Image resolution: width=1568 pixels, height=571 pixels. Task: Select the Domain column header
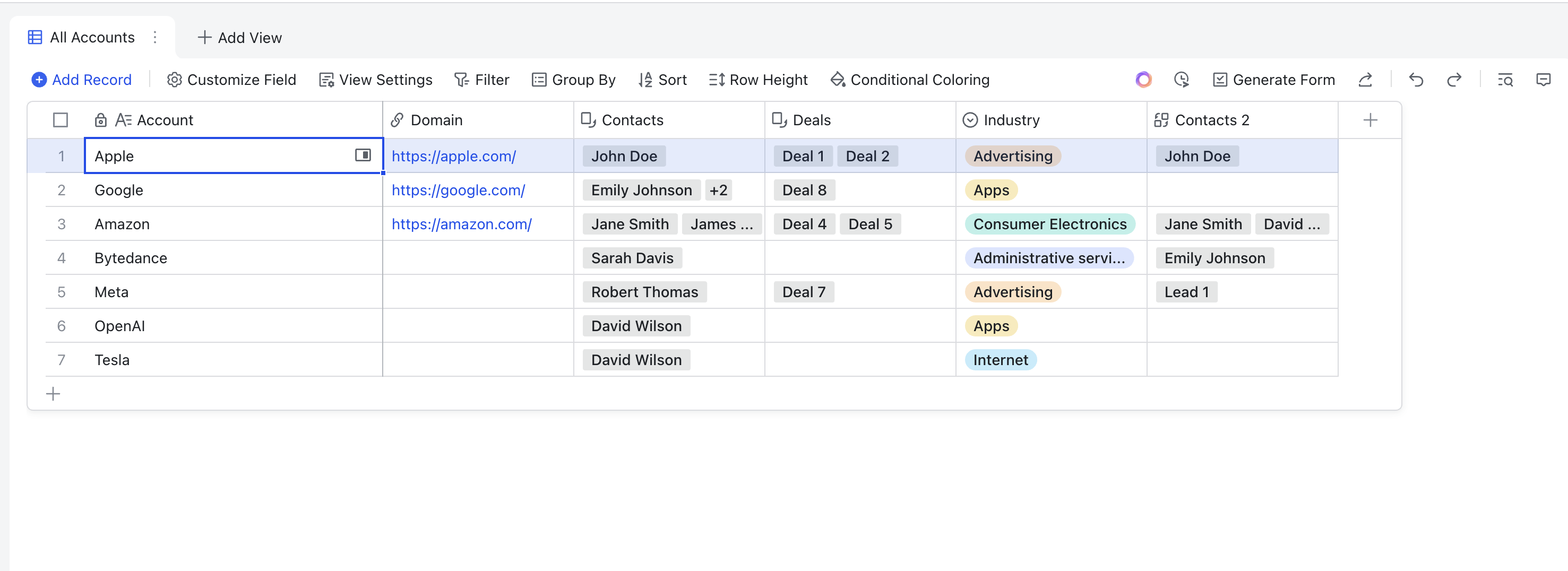click(478, 120)
